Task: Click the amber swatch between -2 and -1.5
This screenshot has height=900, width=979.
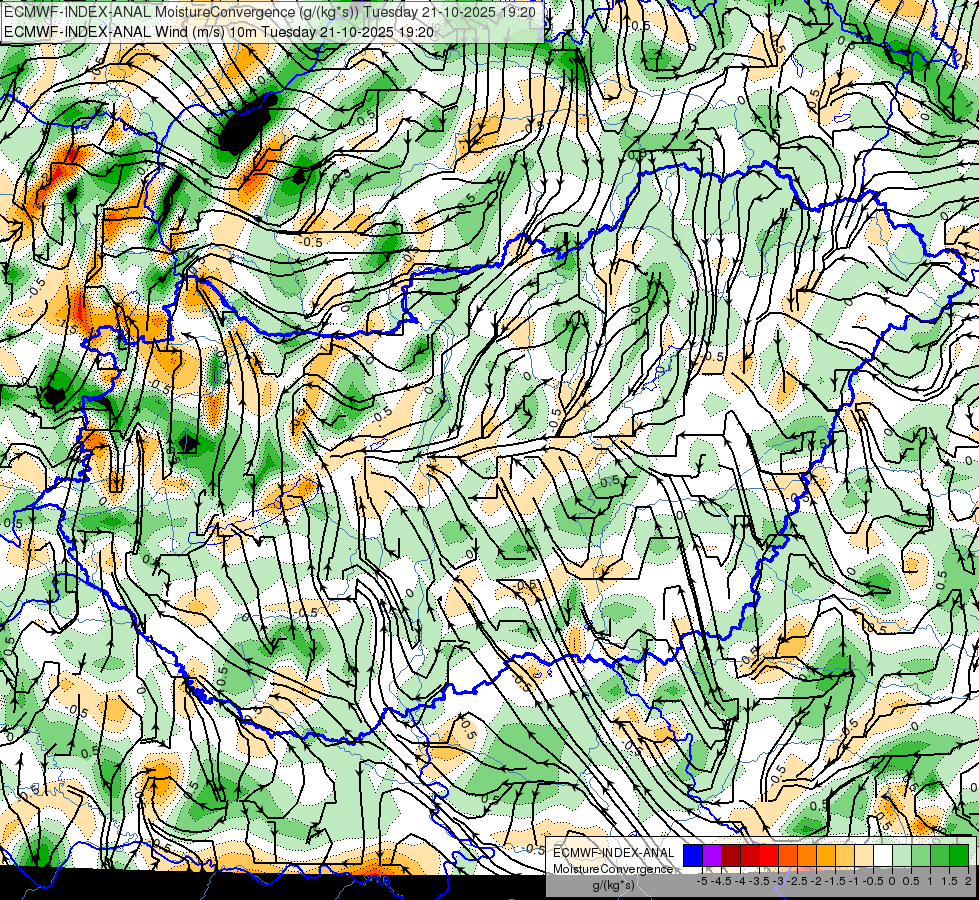Action: pos(826,856)
